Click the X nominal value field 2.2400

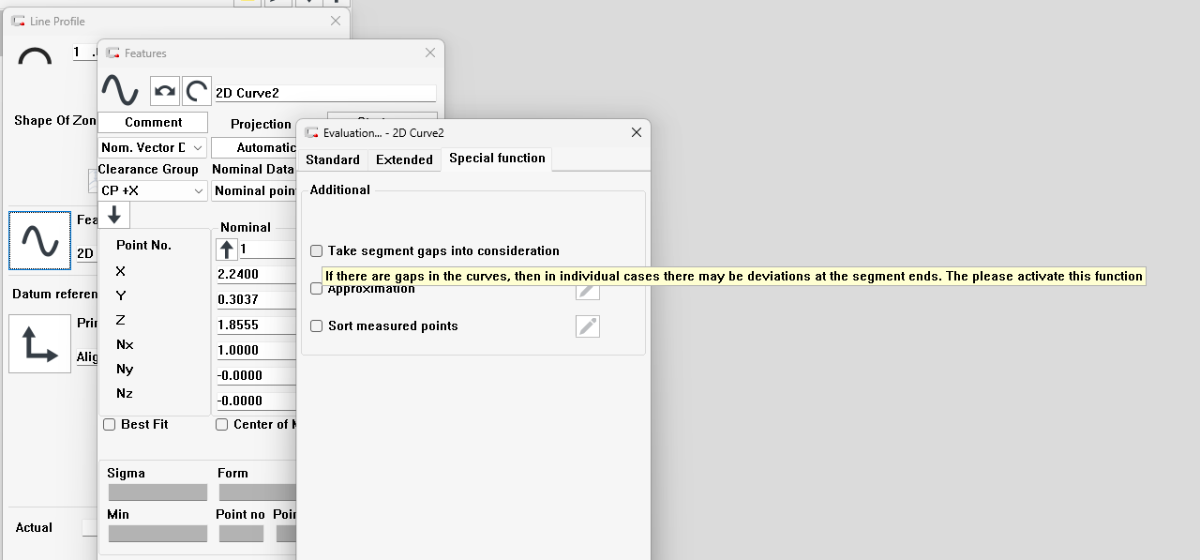[255, 275]
